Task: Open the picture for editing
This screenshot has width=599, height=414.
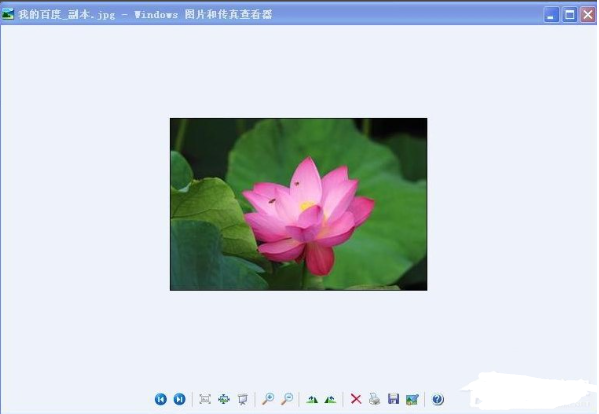Action: 412,399
